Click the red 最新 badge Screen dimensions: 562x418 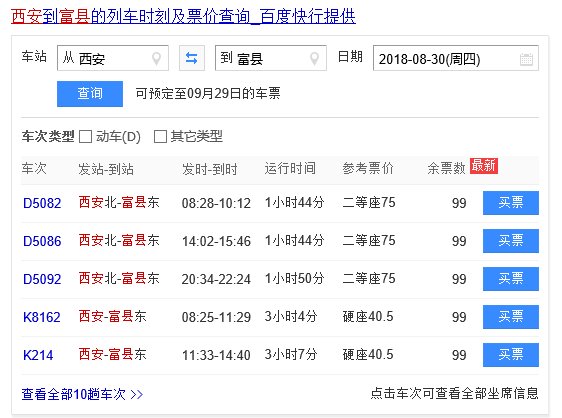coord(484,166)
